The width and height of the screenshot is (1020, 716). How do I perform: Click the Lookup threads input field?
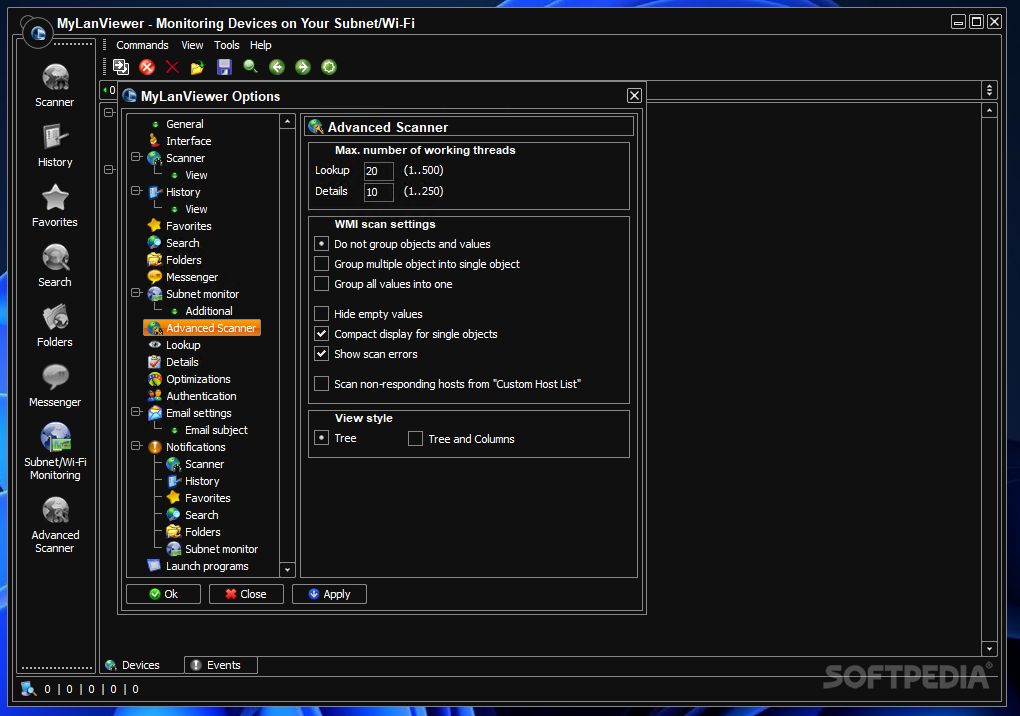point(379,171)
